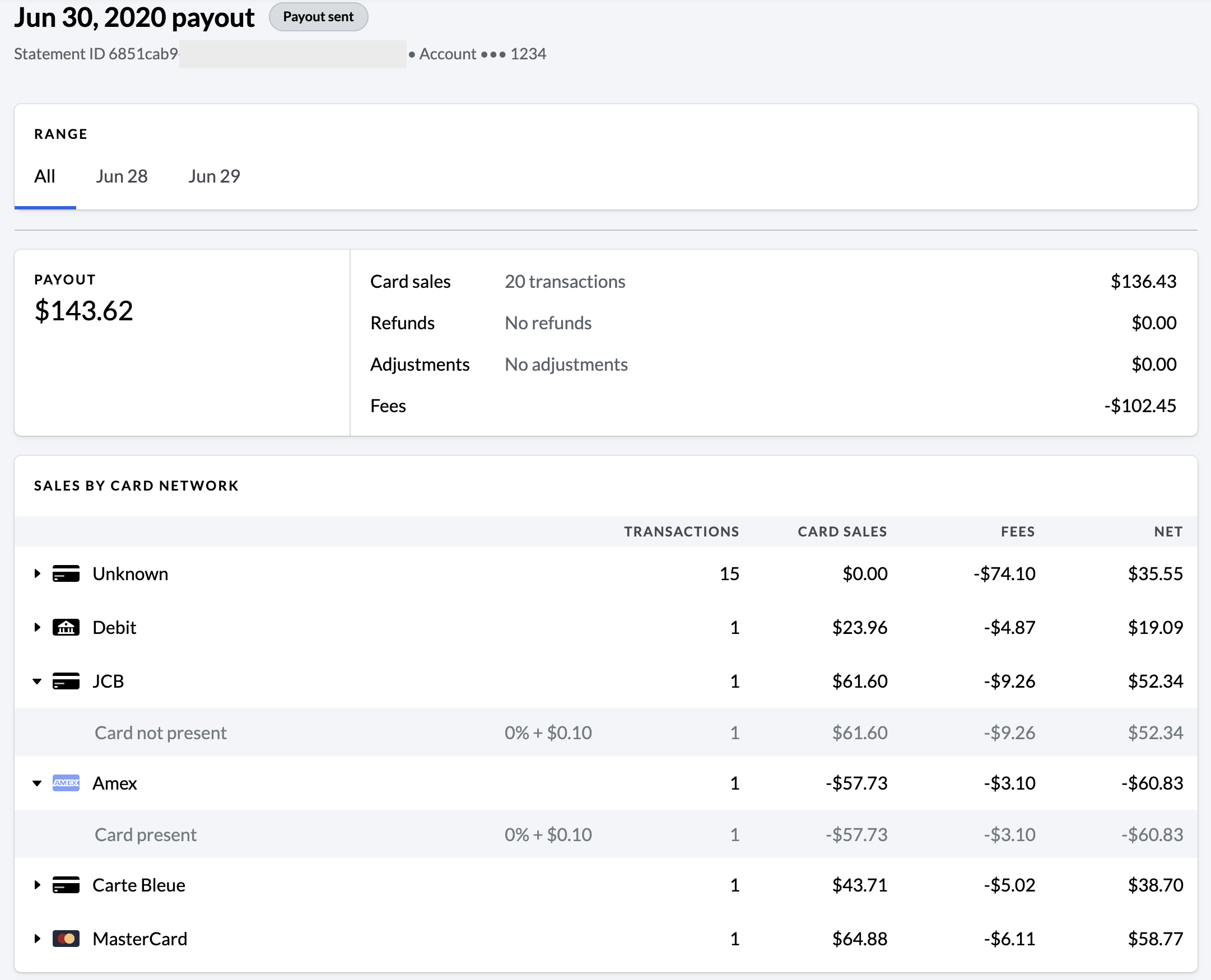Switch to the Jun 28 tab
1211x980 pixels.
[122, 177]
